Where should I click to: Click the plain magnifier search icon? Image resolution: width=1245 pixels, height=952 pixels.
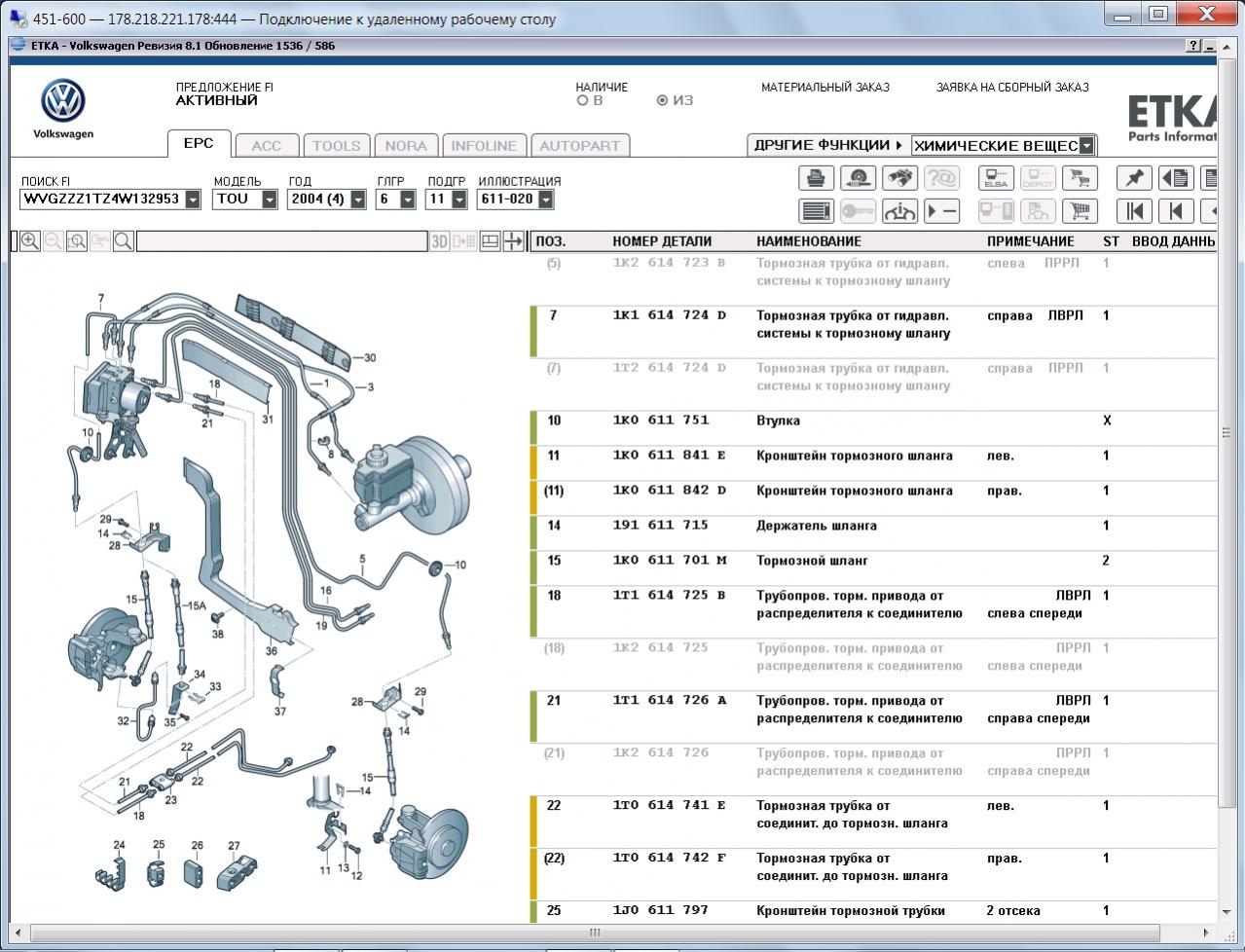point(124,241)
